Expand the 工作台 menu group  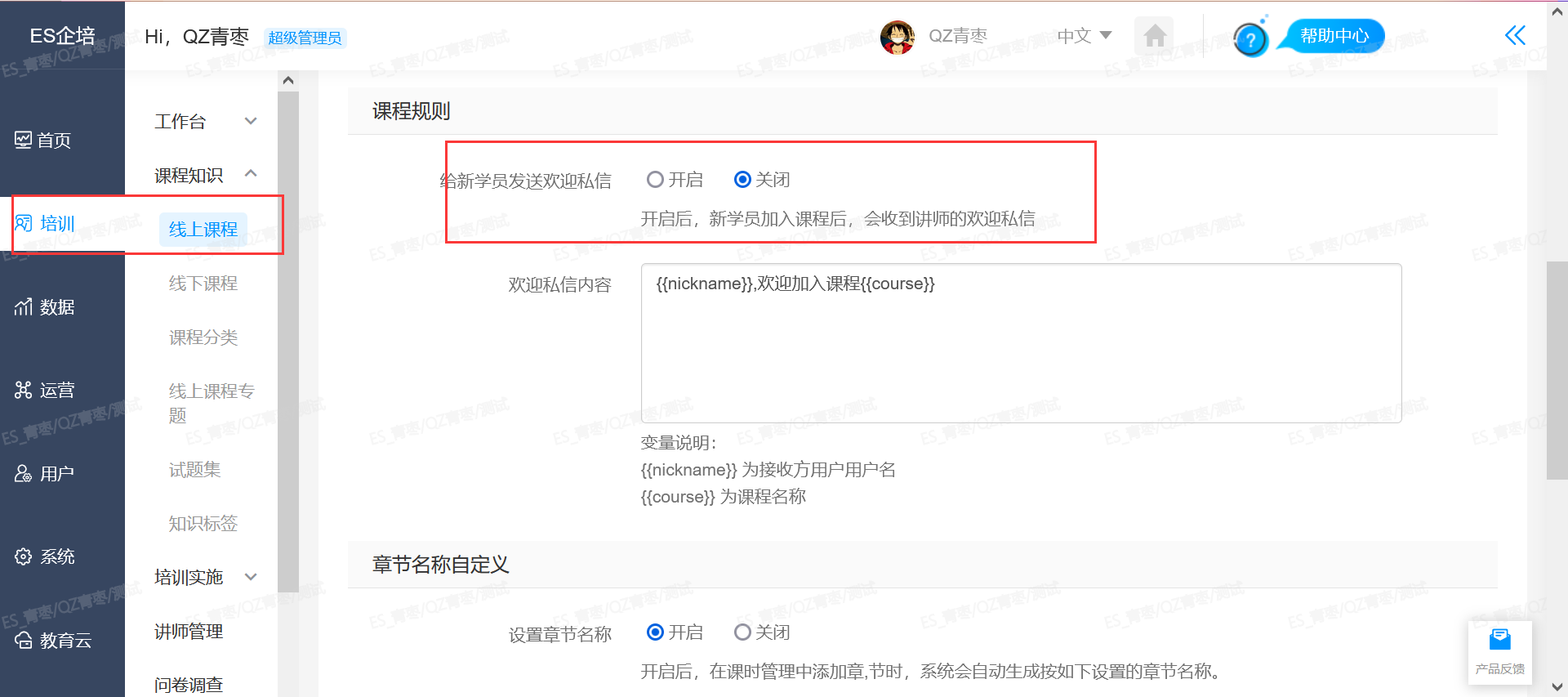click(205, 122)
